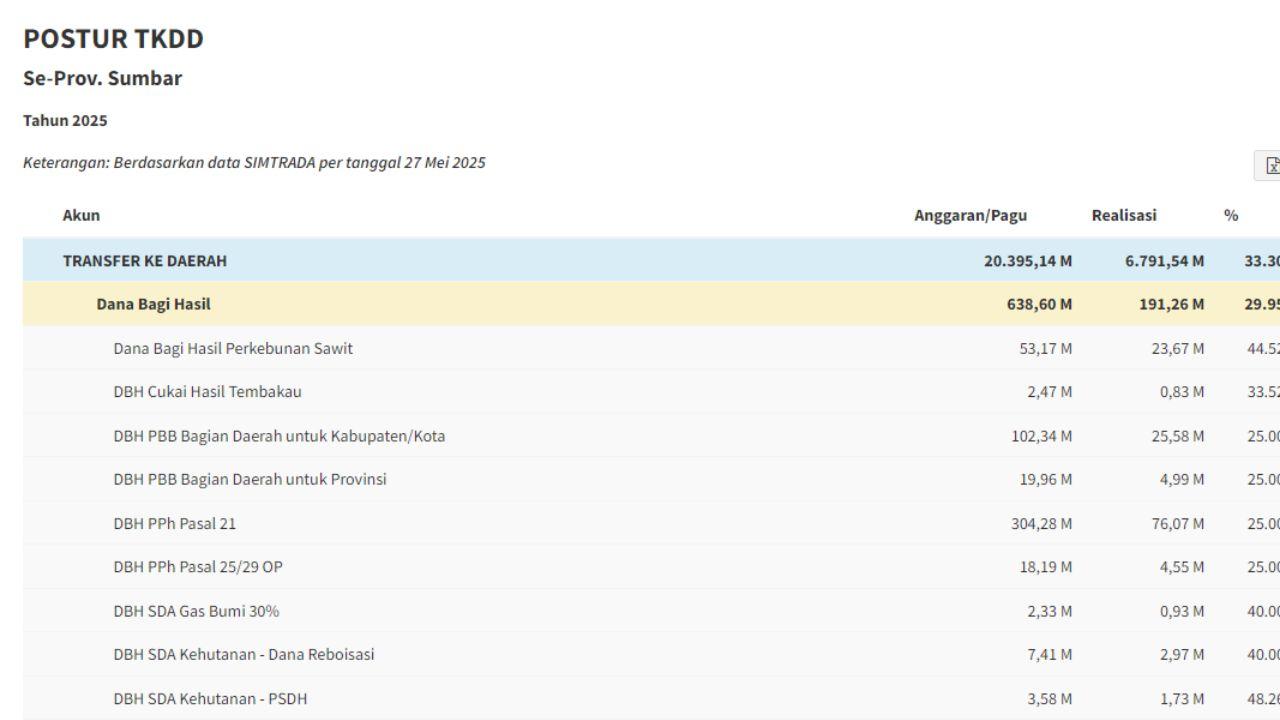Viewport: 1280px width, 720px height.
Task: Click the Realisasi column header
Action: click(1124, 215)
